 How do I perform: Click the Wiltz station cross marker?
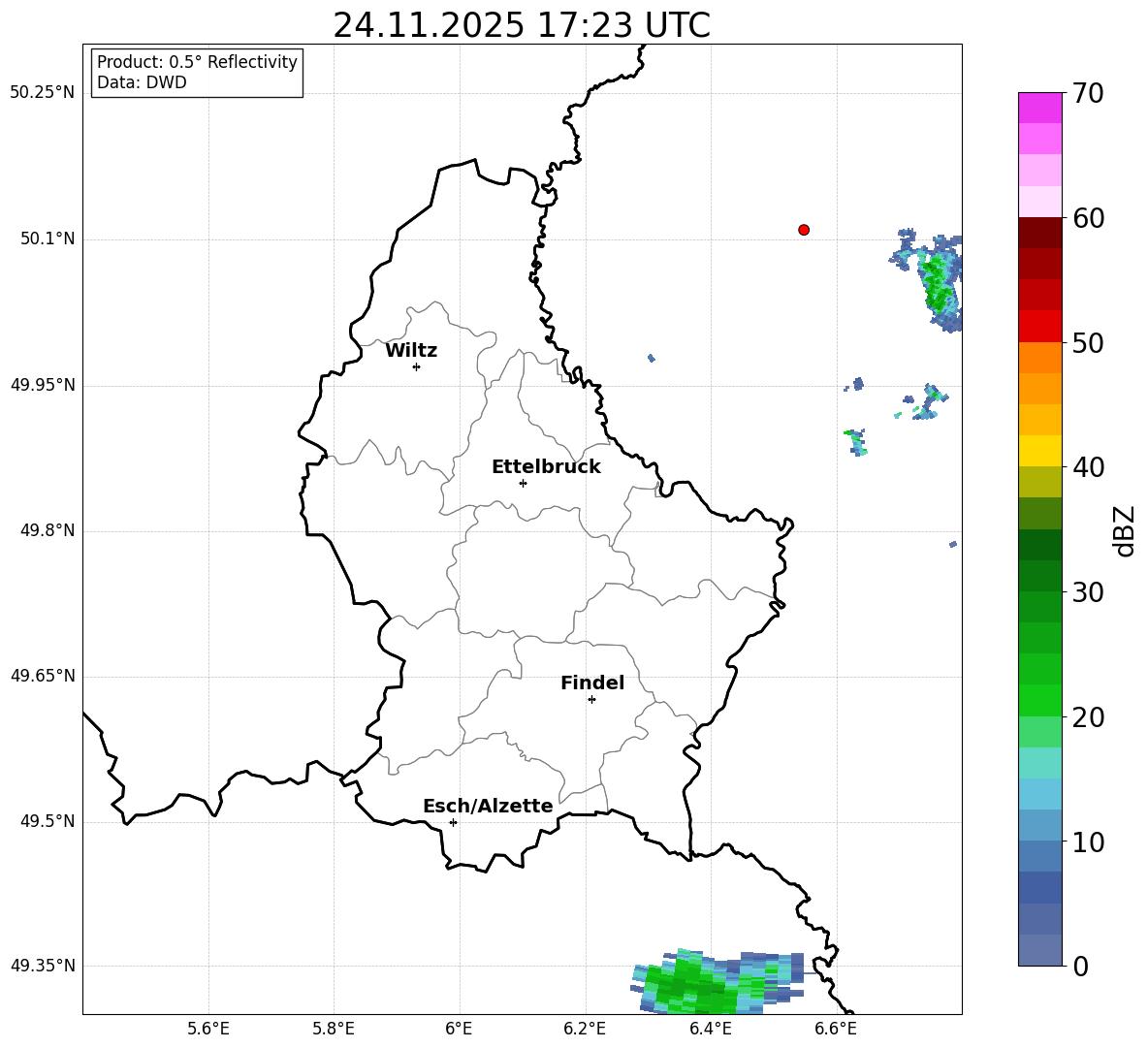(x=417, y=366)
